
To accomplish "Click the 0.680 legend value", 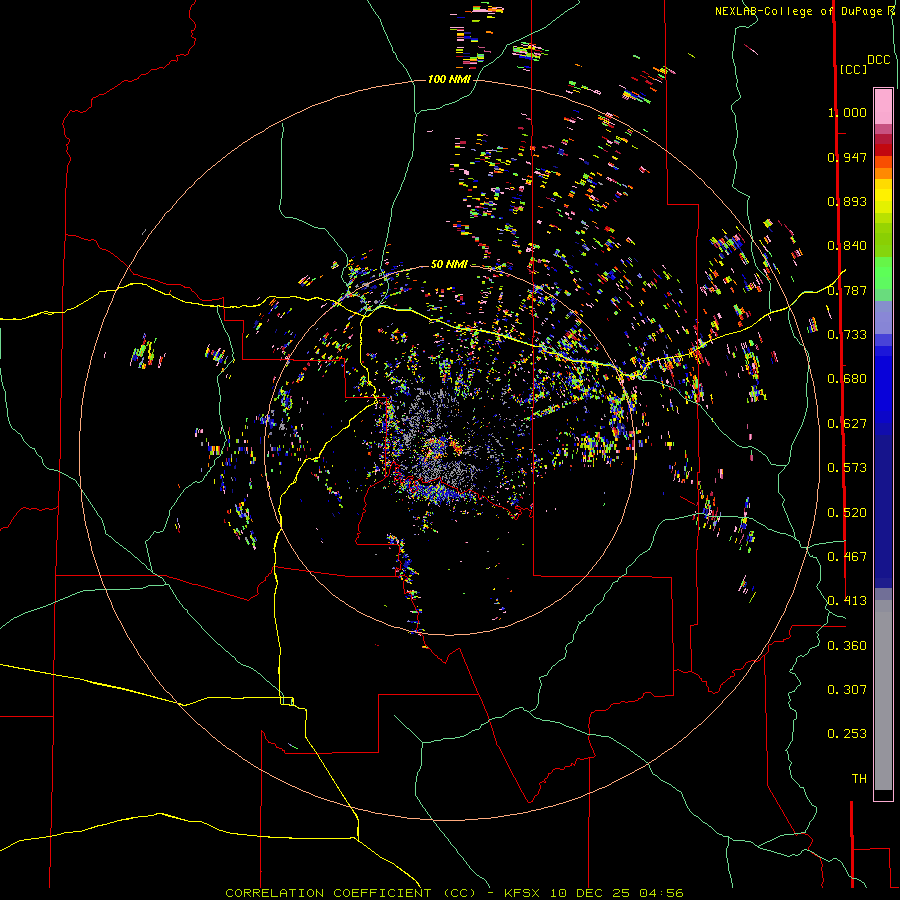I will [x=847, y=379].
